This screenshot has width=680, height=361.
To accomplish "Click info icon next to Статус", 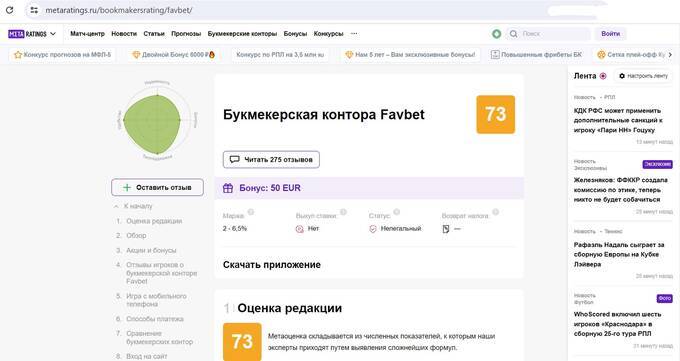I will coord(396,212).
